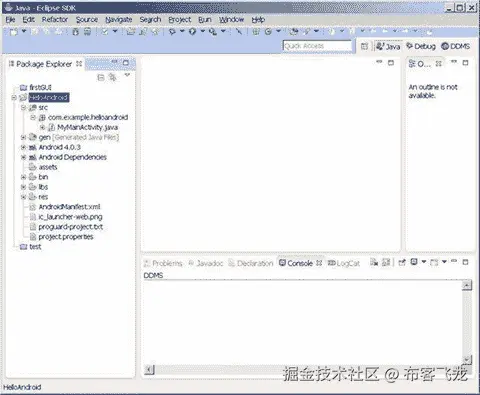Minimize the editor area
The image size is (480, 395).
[379, 62]
